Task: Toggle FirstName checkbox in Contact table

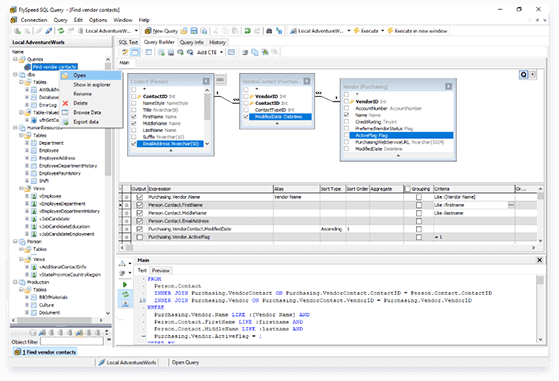Action: pyautogui.click(x=134, y=117)
